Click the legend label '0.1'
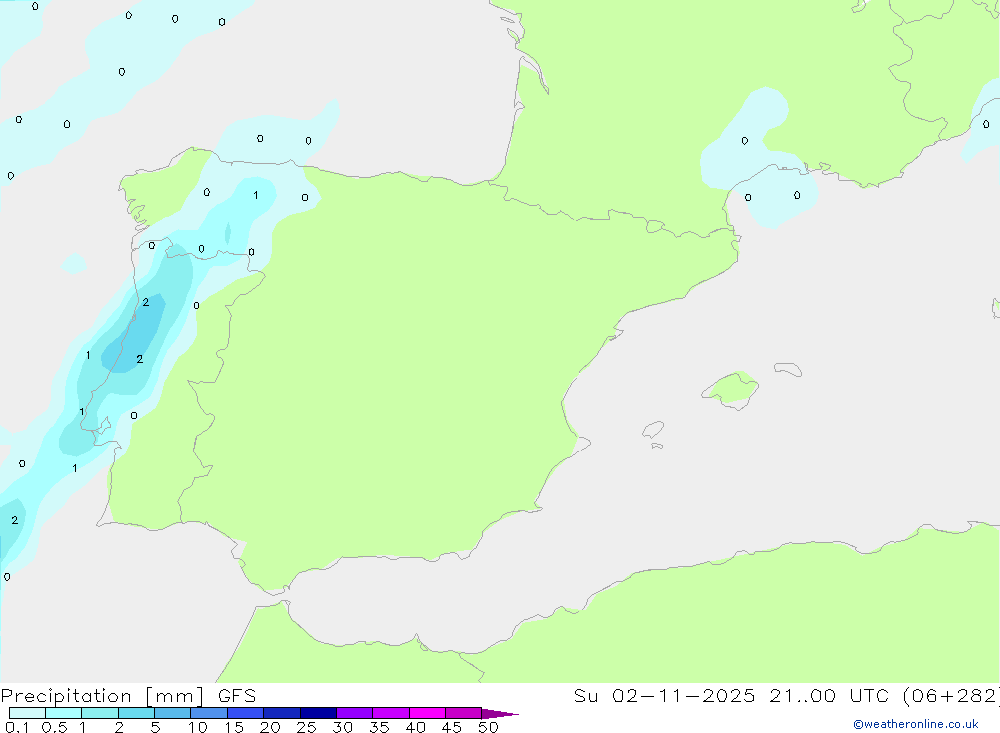 (x=17, y=727)
